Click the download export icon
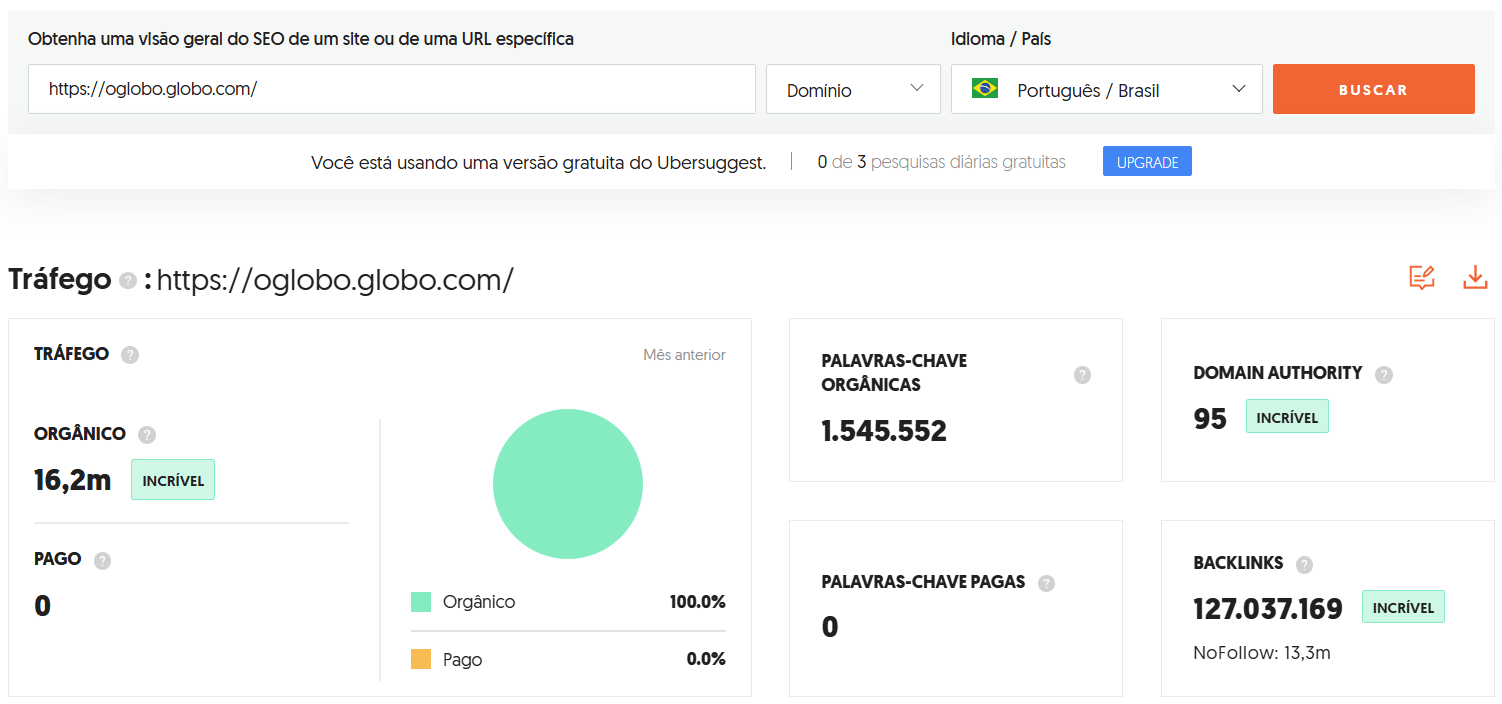This screenshot has height=704, width=1502. (x=1475, y=278)
